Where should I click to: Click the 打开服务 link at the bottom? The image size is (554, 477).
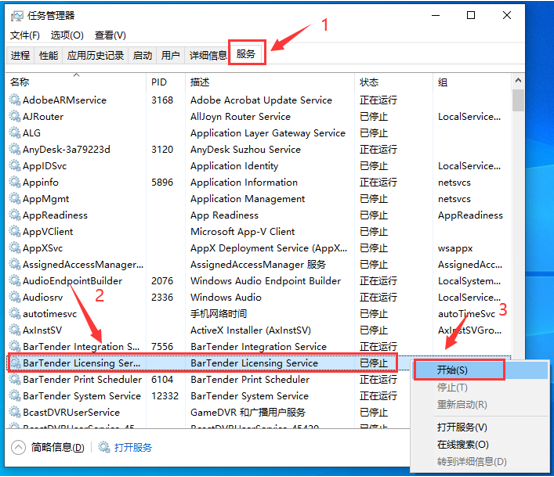[x=133, y=448]
